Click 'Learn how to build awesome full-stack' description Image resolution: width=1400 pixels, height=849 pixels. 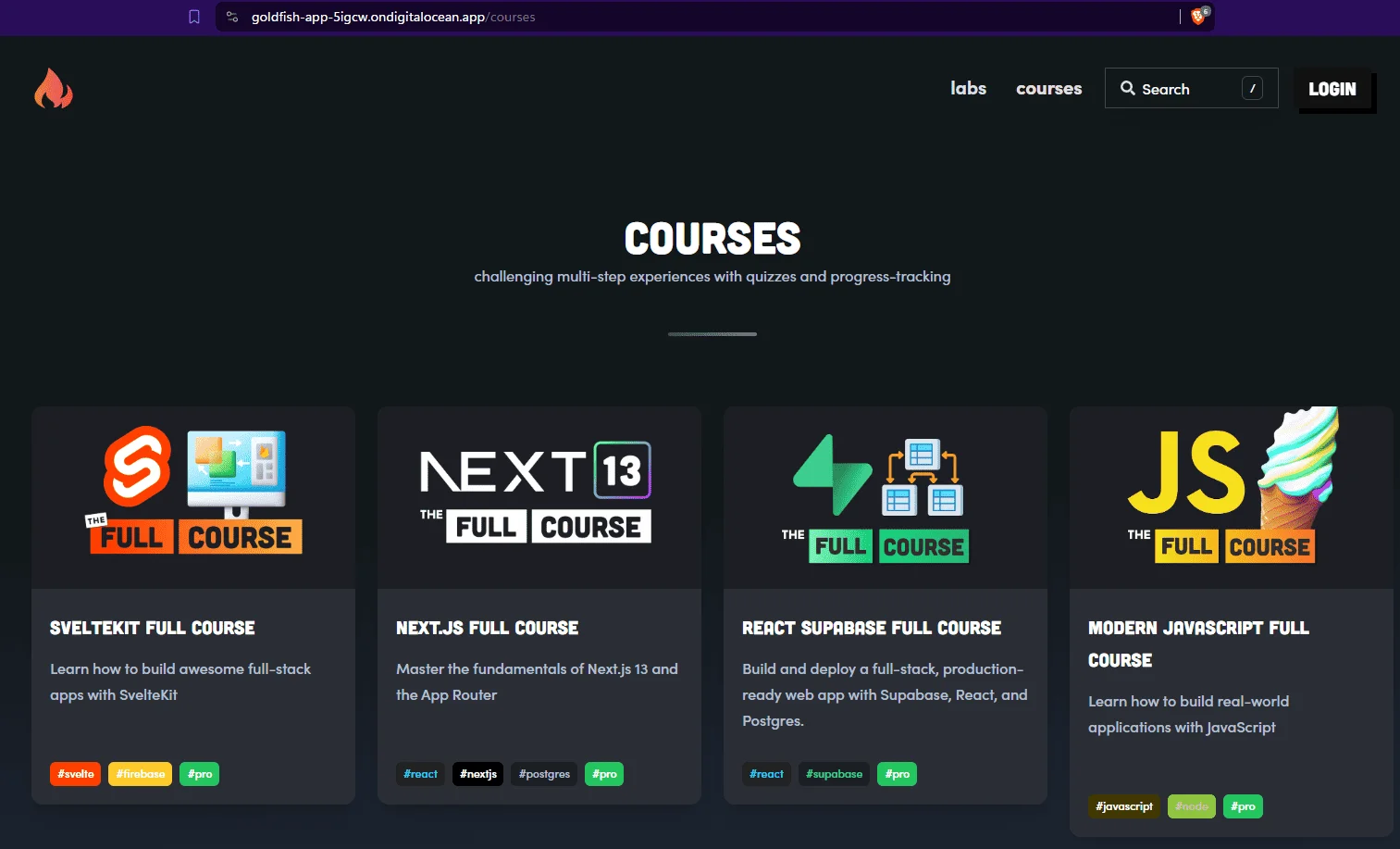pyautogui.click(x=180, y=681)
